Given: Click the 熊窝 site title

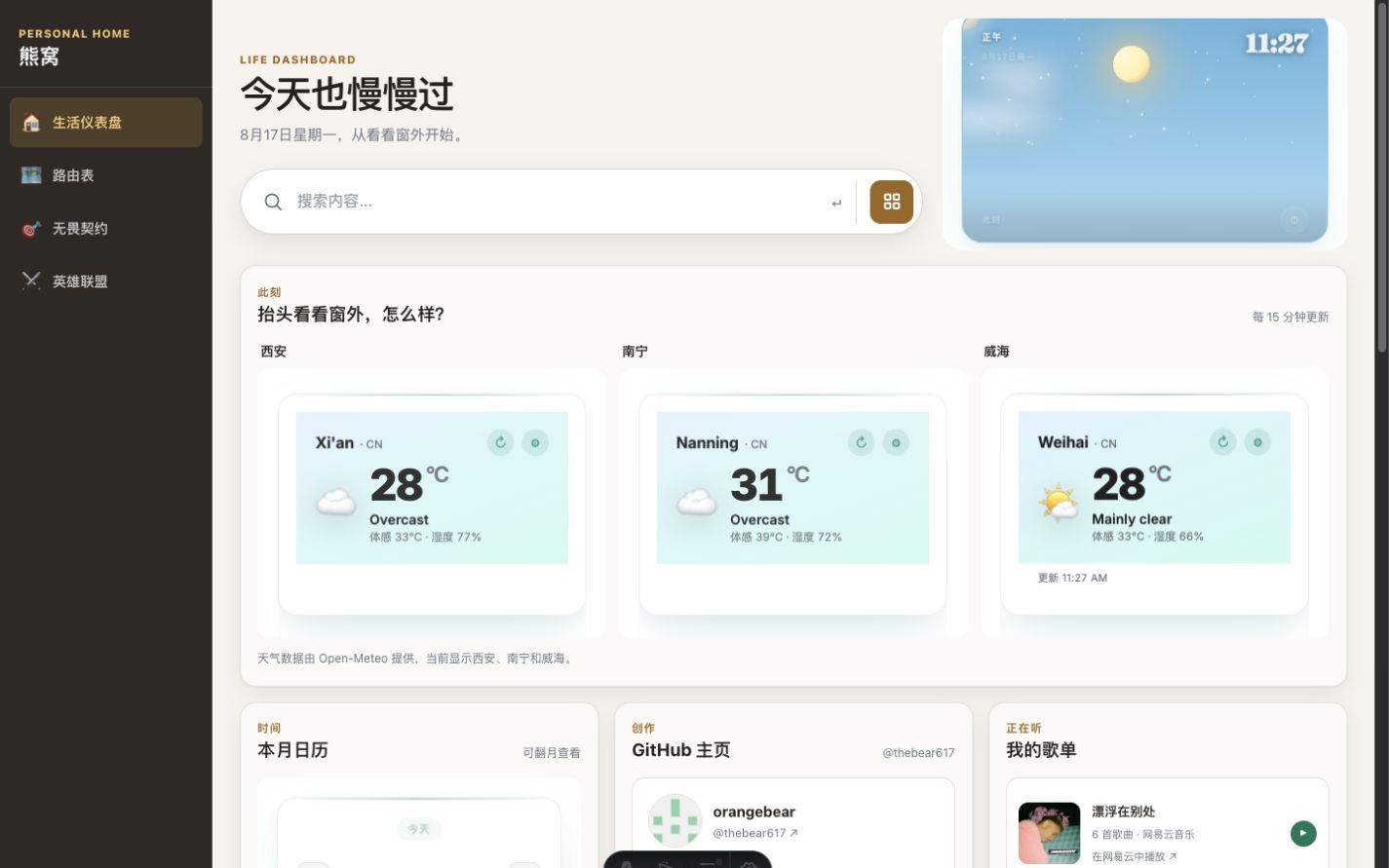Looking at the screenshot, I should 39,57.
